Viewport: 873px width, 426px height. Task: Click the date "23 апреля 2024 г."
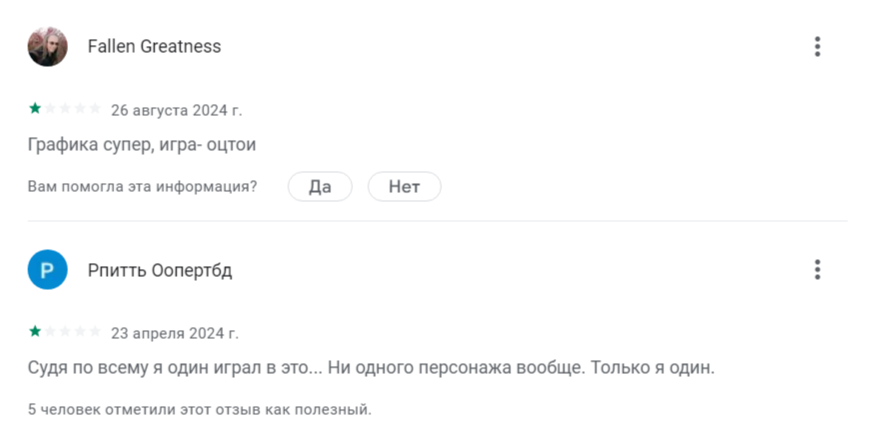point(174,333)
